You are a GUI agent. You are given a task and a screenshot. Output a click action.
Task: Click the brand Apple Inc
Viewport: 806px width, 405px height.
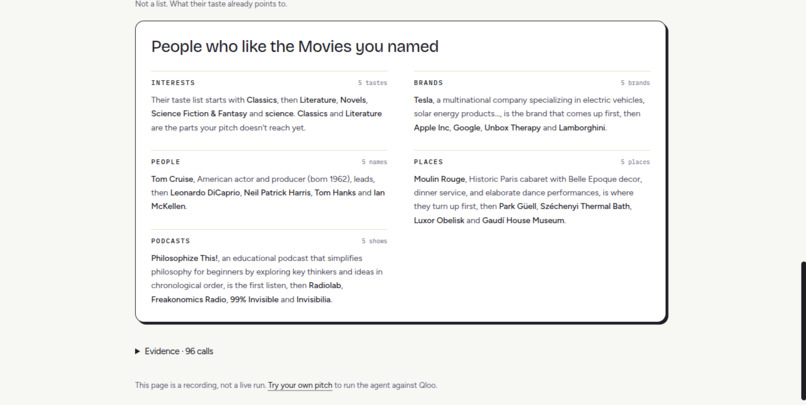tap(431, 127)
